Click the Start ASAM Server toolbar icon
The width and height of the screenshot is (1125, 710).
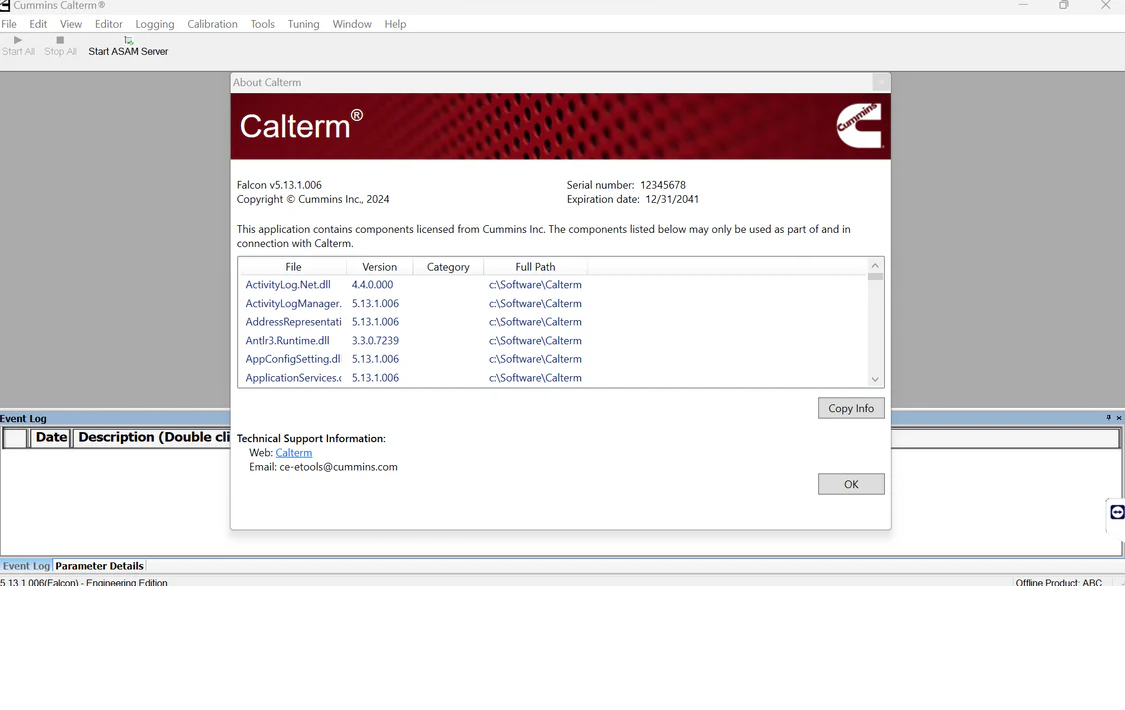tap(128, 40)
